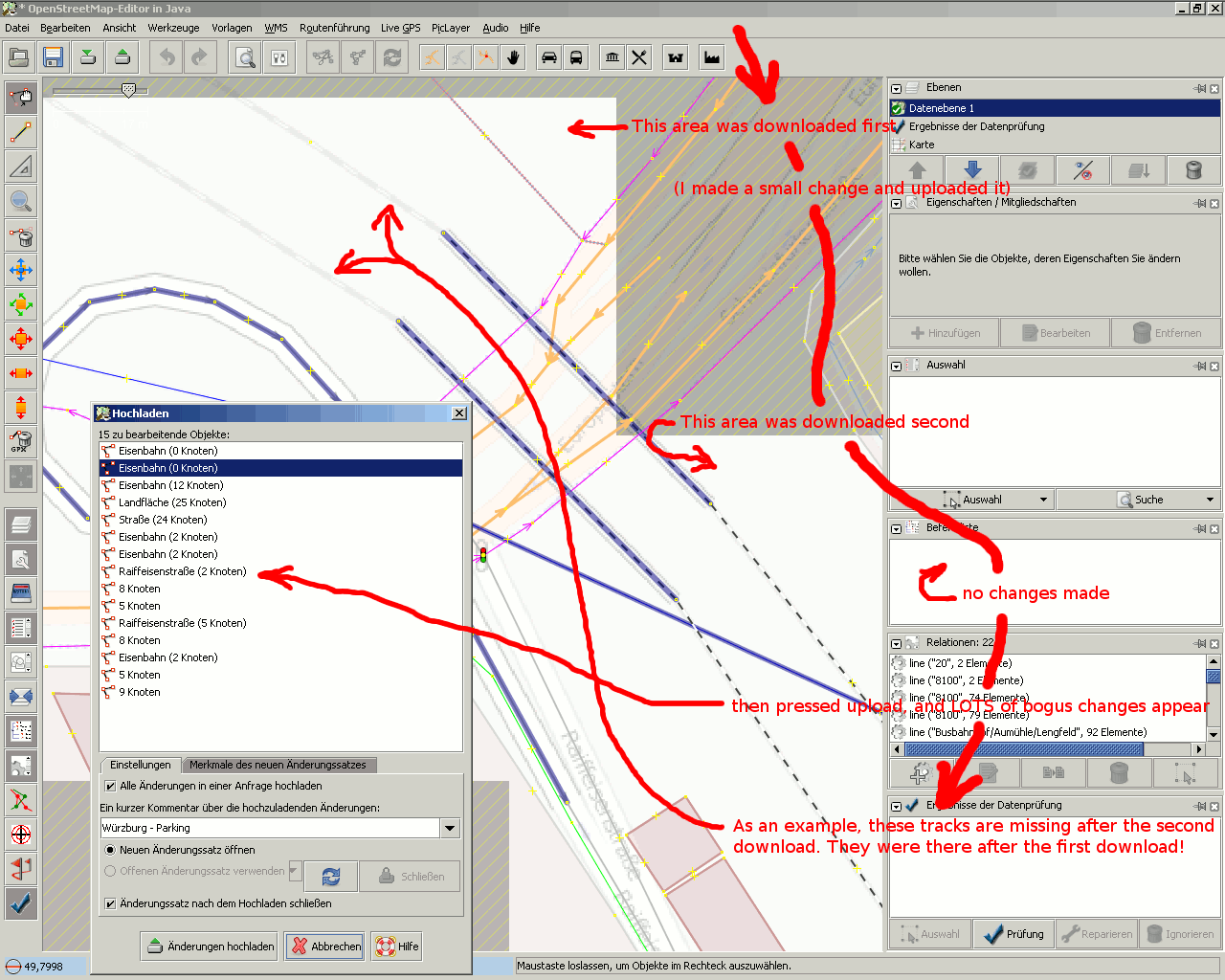Image resolution: width=1225 pixels, height=980 pixels.
Task: Toggle 'Alle Änderungen in einer Anfrage hochladen' checkbox
Action: coord(110,786)
